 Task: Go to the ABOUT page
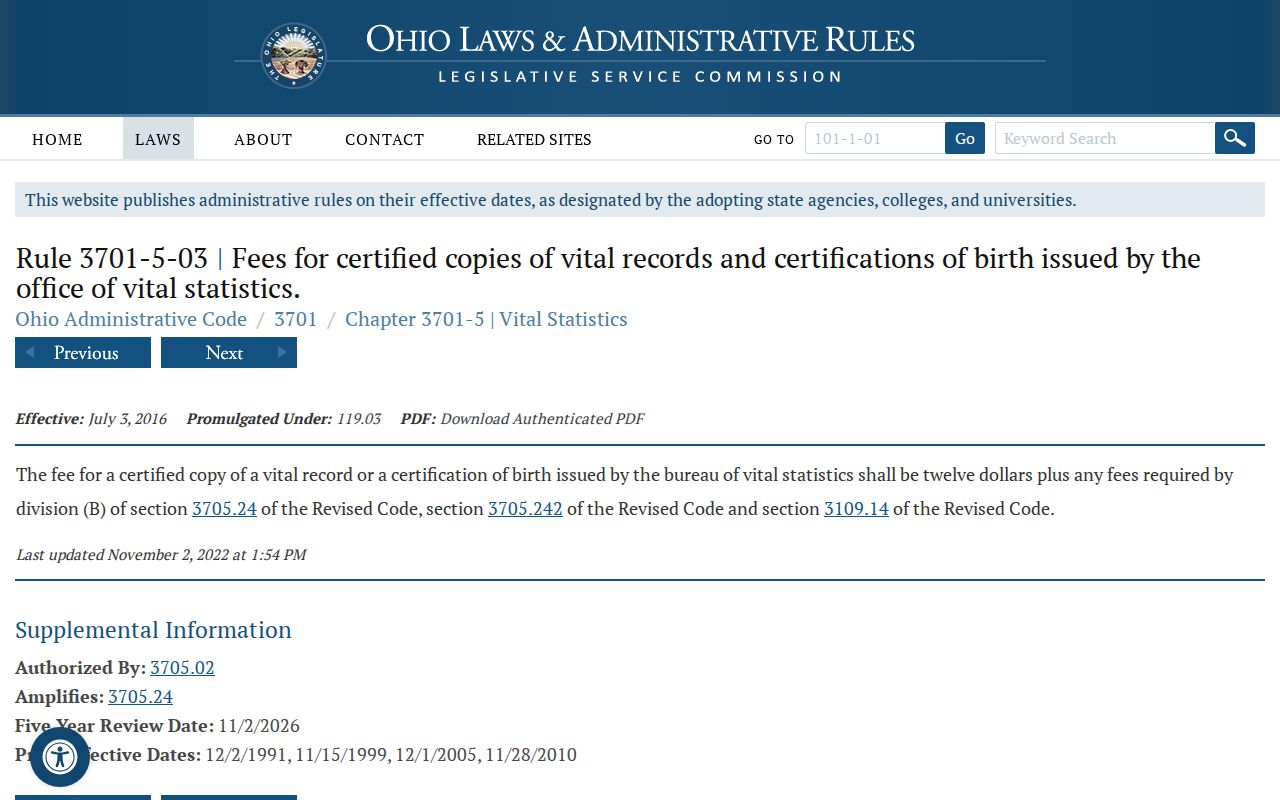pos(263,139)
